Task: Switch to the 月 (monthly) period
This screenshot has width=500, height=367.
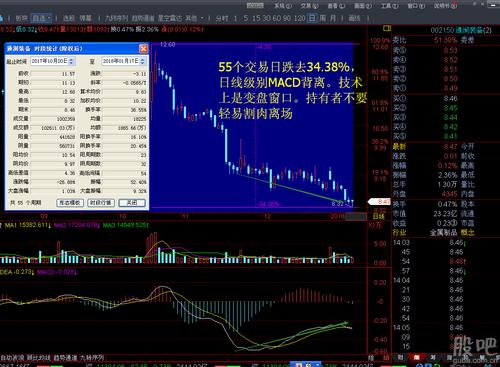Action: [x=333, y=18]
